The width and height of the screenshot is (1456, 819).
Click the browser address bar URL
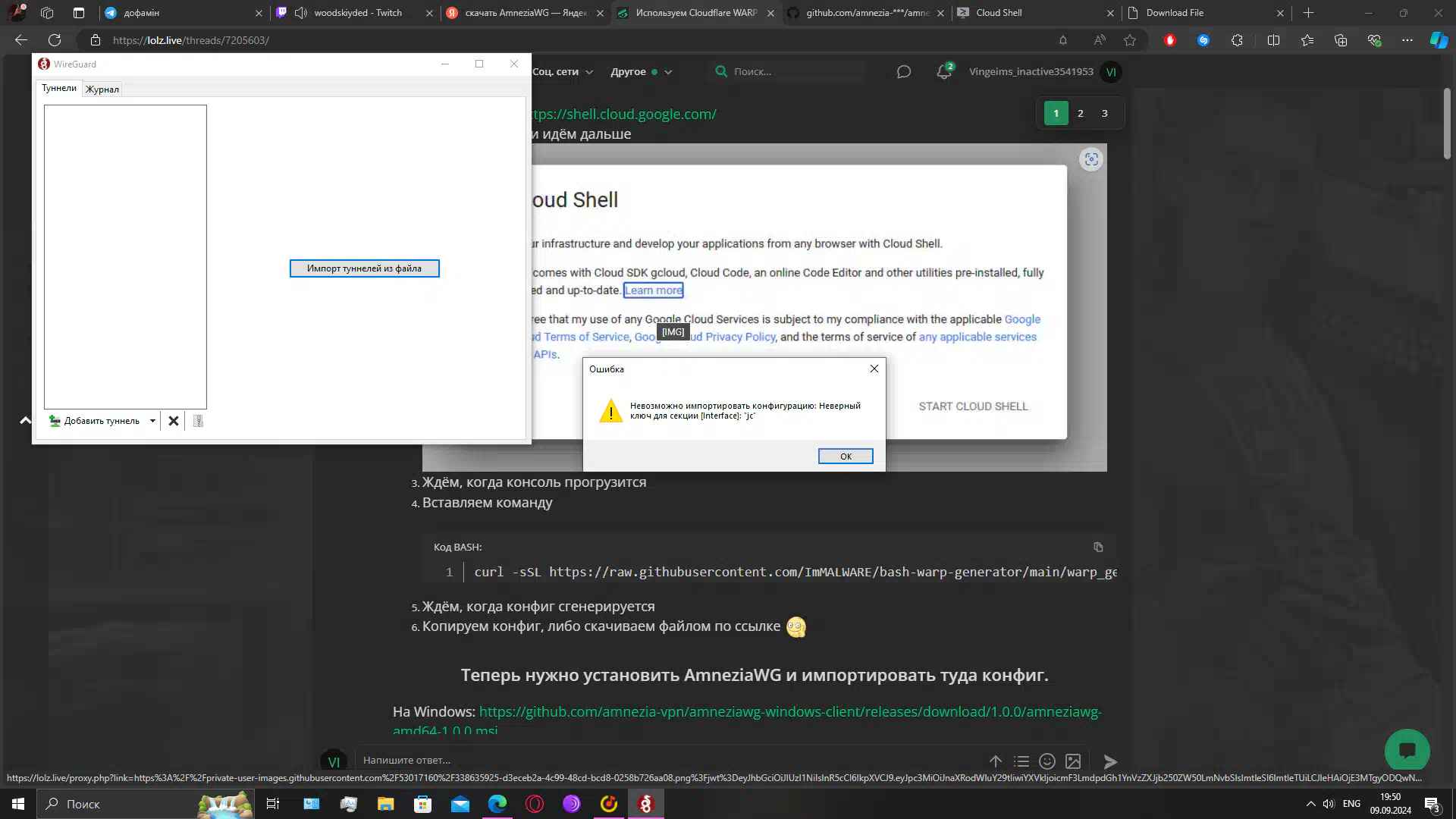(x=191, y=40)
